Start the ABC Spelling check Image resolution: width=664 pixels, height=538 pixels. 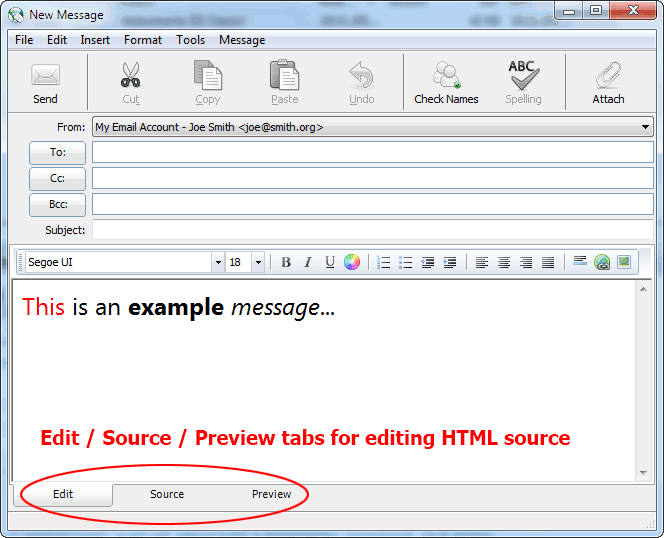[x=523, y=83]
